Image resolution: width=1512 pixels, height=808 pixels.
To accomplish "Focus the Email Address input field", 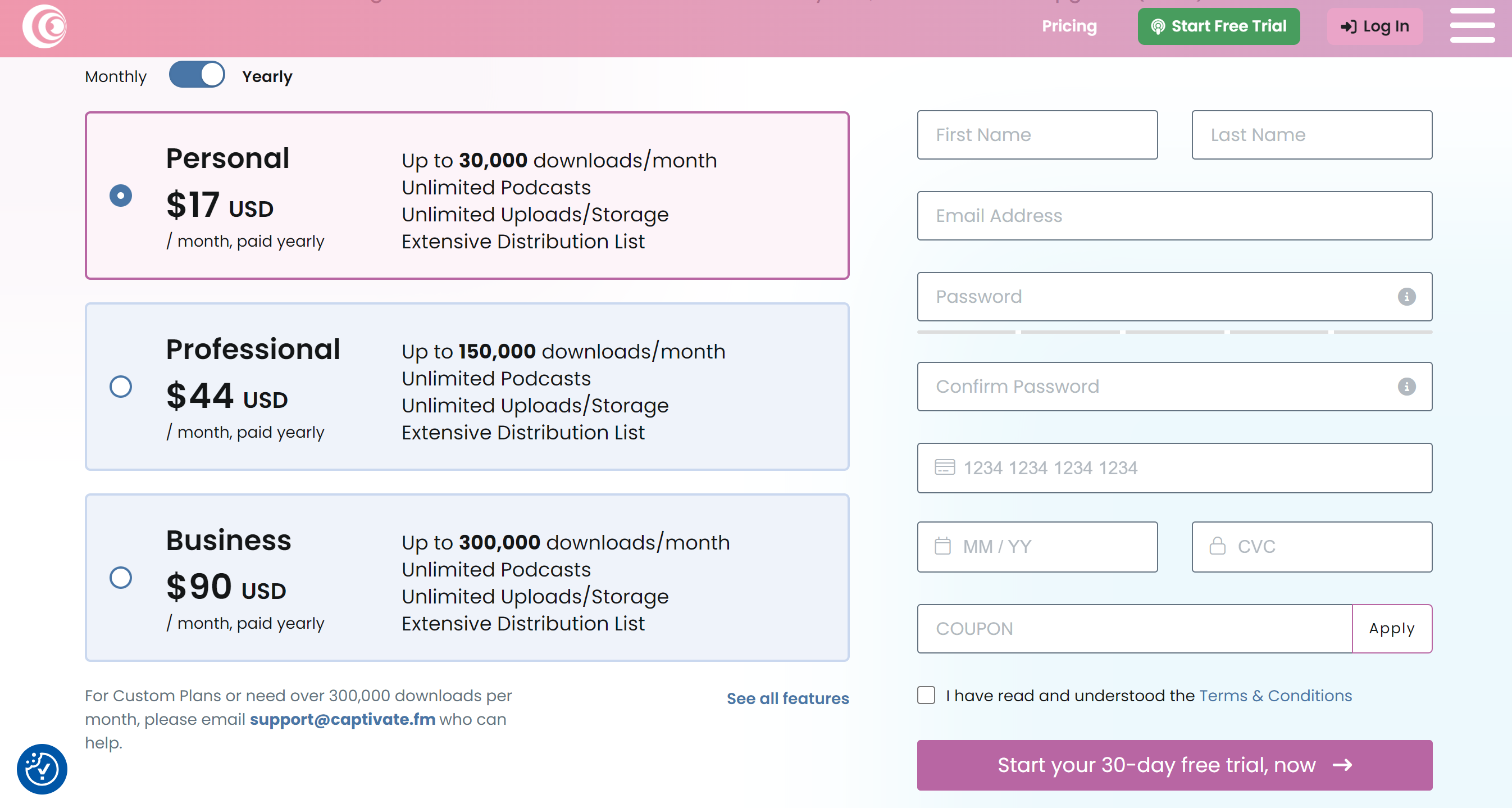I will pyautogui.click(x=1174, y=216).
